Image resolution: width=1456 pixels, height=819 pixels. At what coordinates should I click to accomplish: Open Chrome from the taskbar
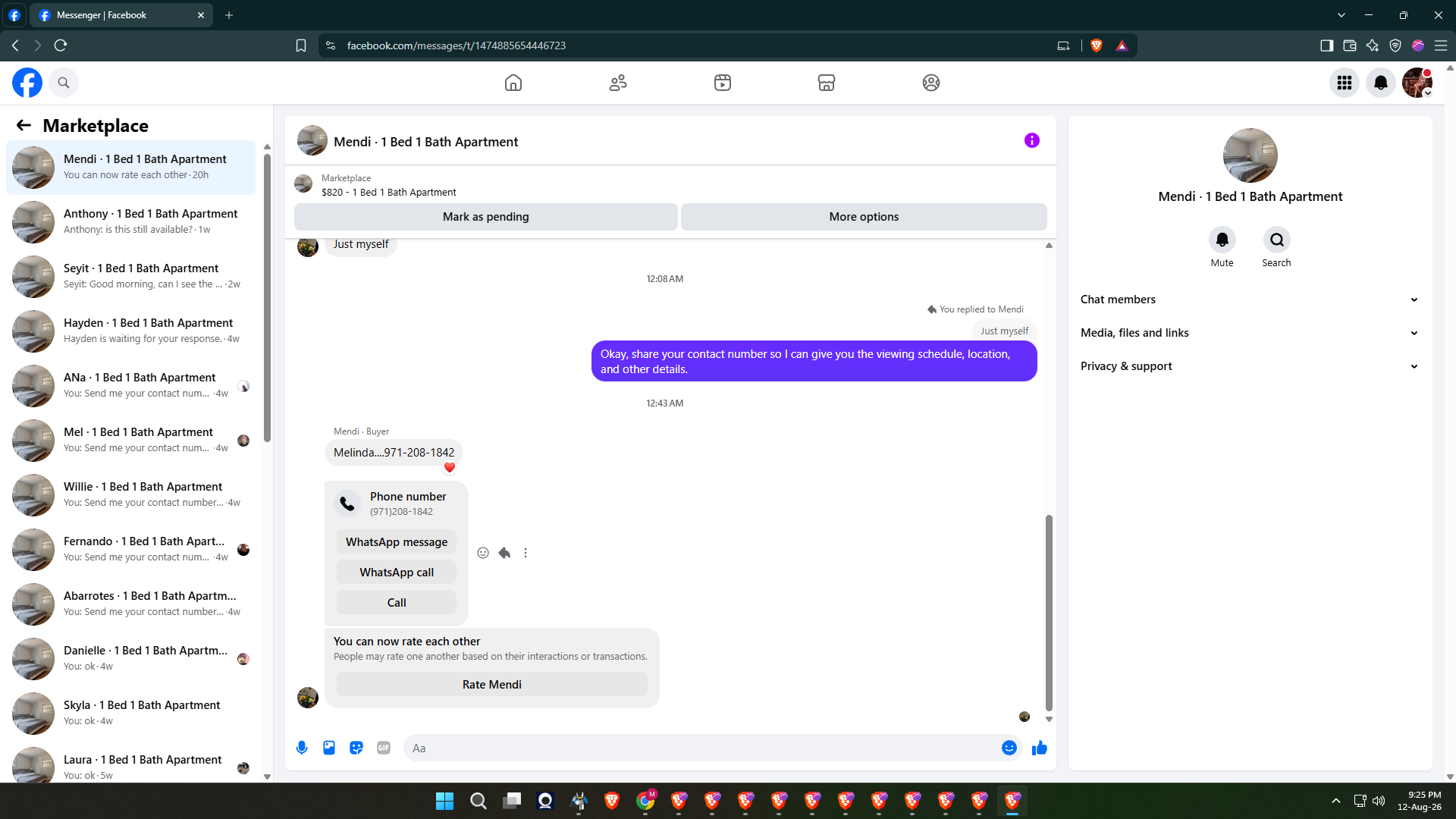pos(645,801)
